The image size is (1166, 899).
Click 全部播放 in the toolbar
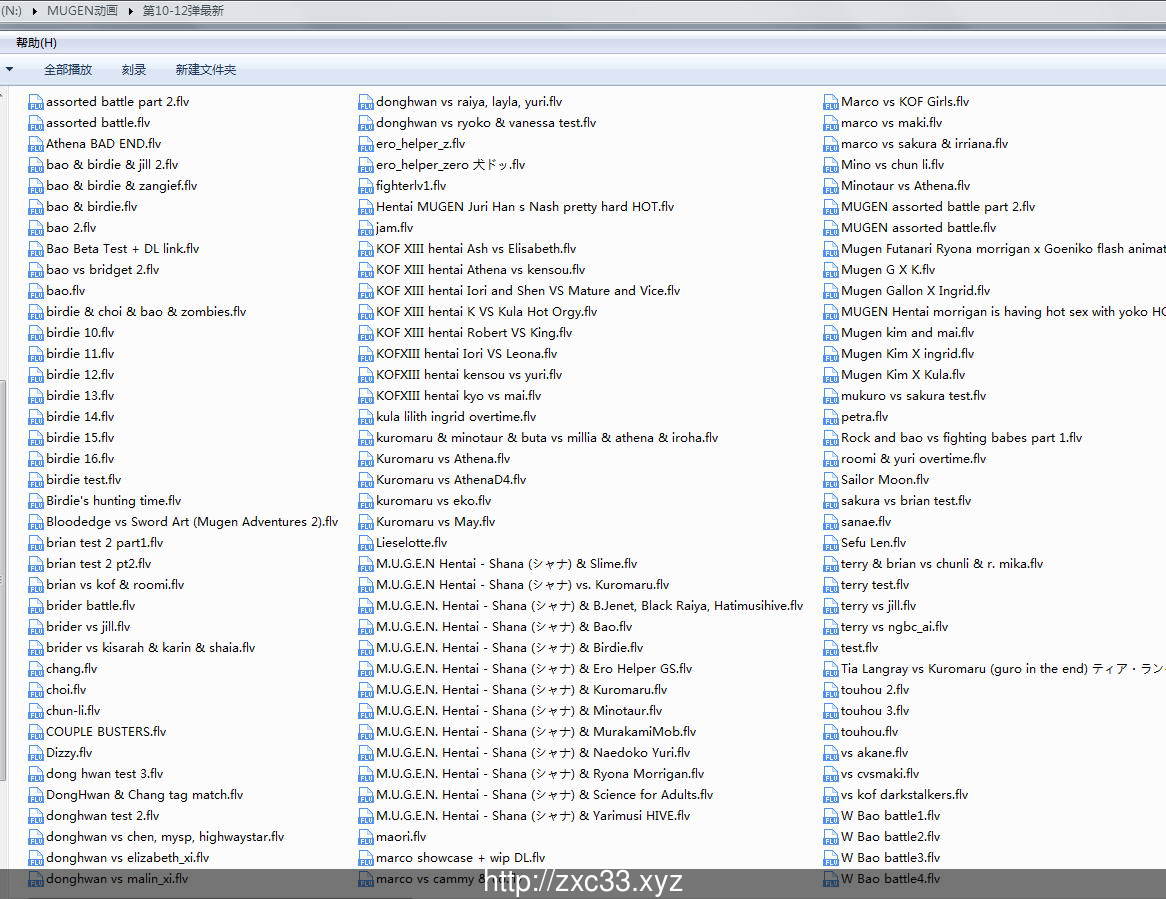click(x=68, y=70)
